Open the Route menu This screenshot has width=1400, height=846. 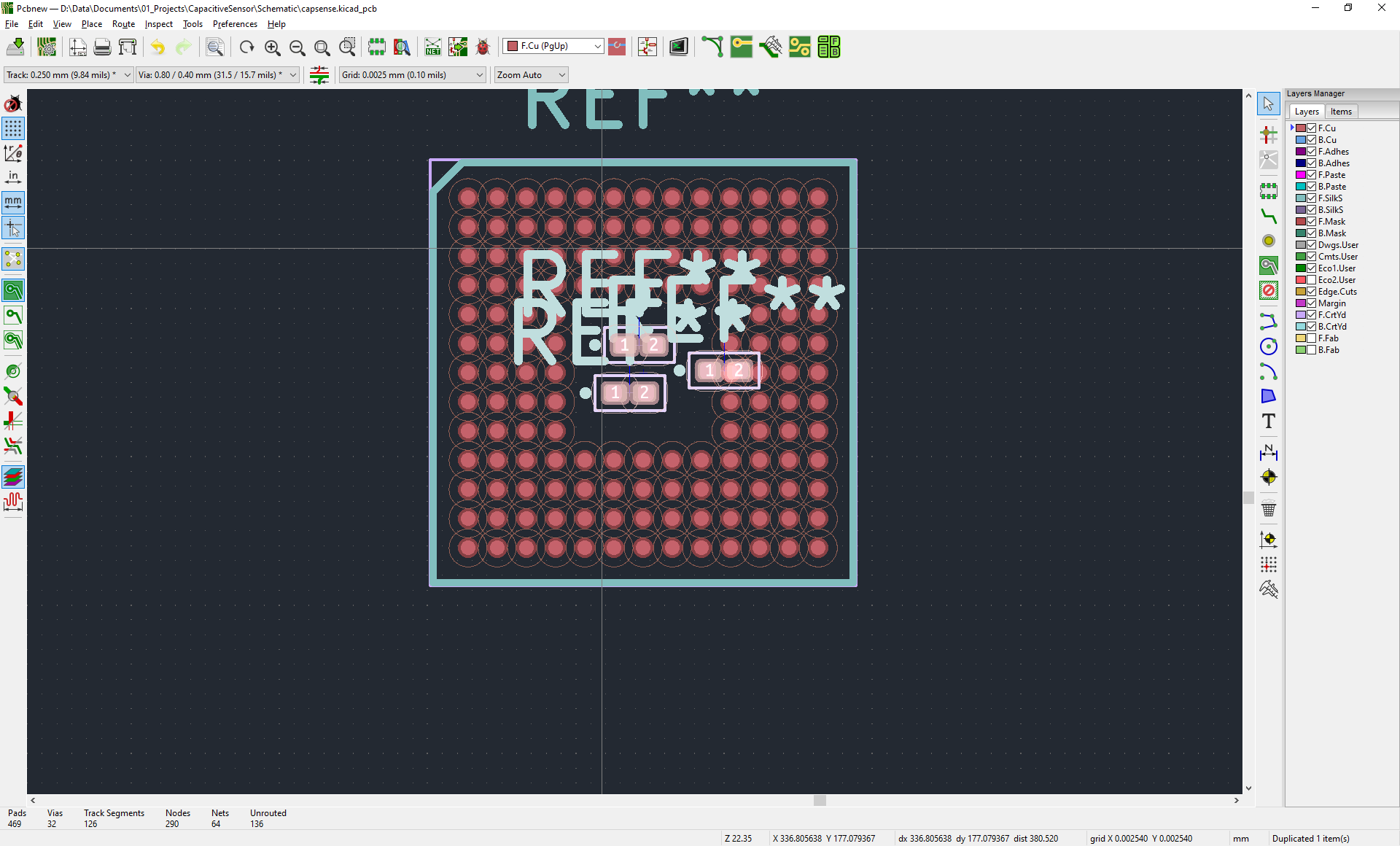pos(123,24)
